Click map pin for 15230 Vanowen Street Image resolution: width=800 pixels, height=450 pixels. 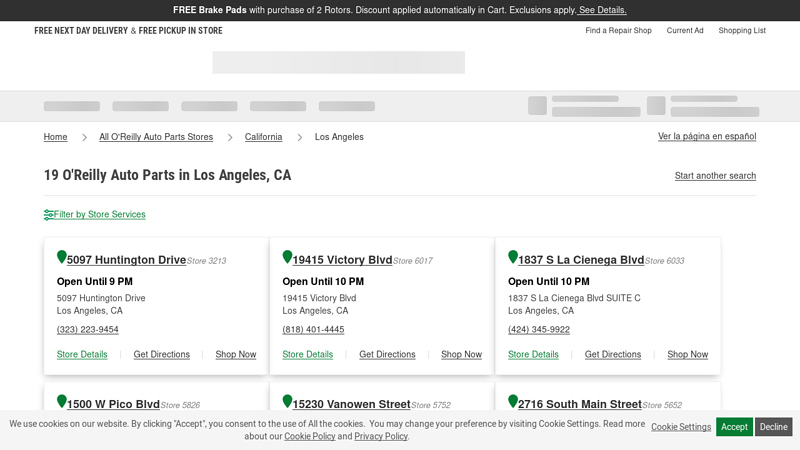[288, 402]
